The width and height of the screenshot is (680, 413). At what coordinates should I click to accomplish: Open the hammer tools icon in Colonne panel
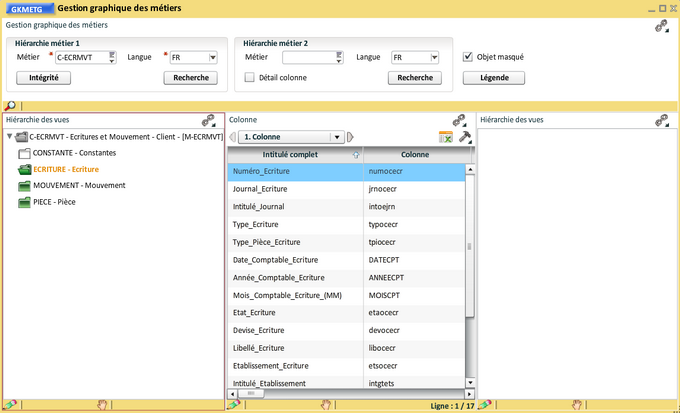click(x=464, y=137)
